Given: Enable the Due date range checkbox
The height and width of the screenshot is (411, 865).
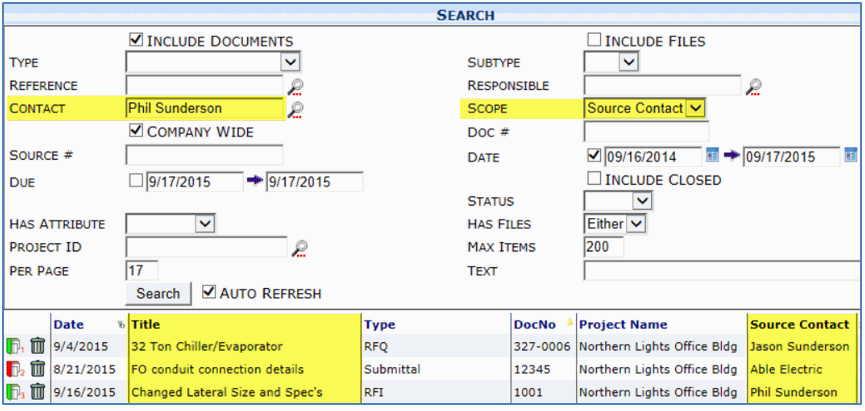Looking at the screenshot, I should [136, 180].
